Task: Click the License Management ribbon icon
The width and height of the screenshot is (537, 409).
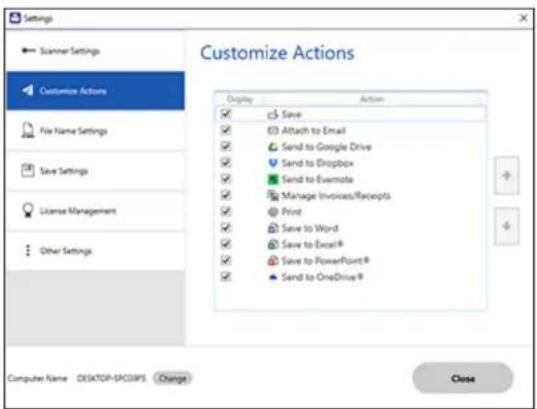Action: click(28, 210)
